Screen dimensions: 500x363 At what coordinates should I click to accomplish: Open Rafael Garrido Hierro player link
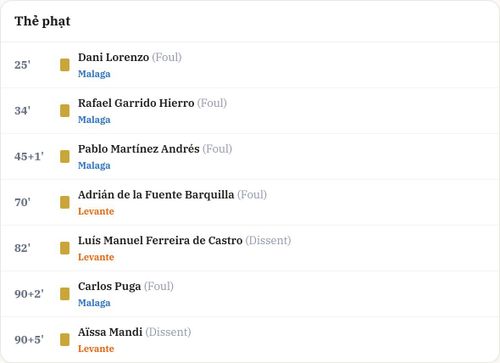click(136, 103)
